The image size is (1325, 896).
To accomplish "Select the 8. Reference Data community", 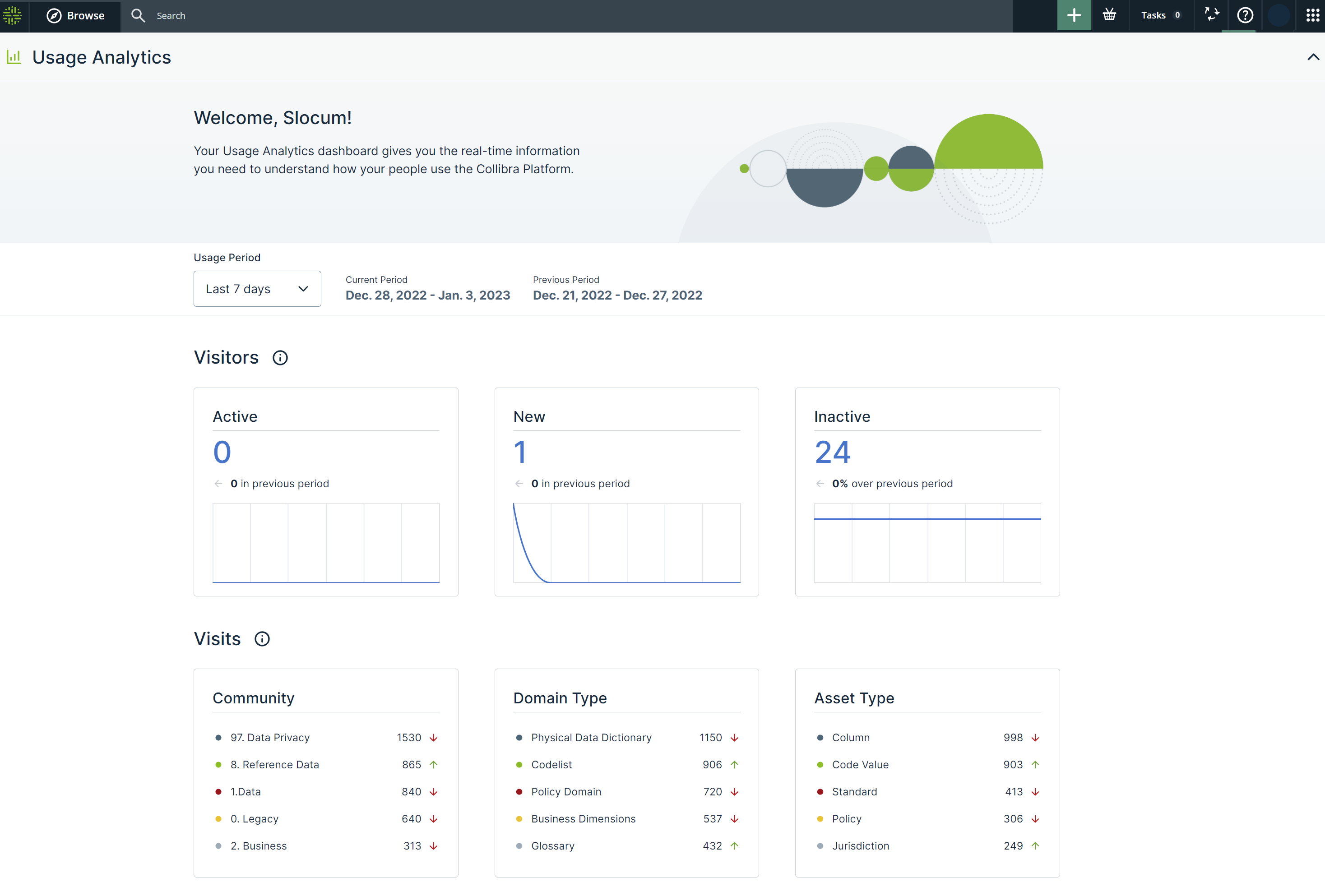I will coord(326,764).
